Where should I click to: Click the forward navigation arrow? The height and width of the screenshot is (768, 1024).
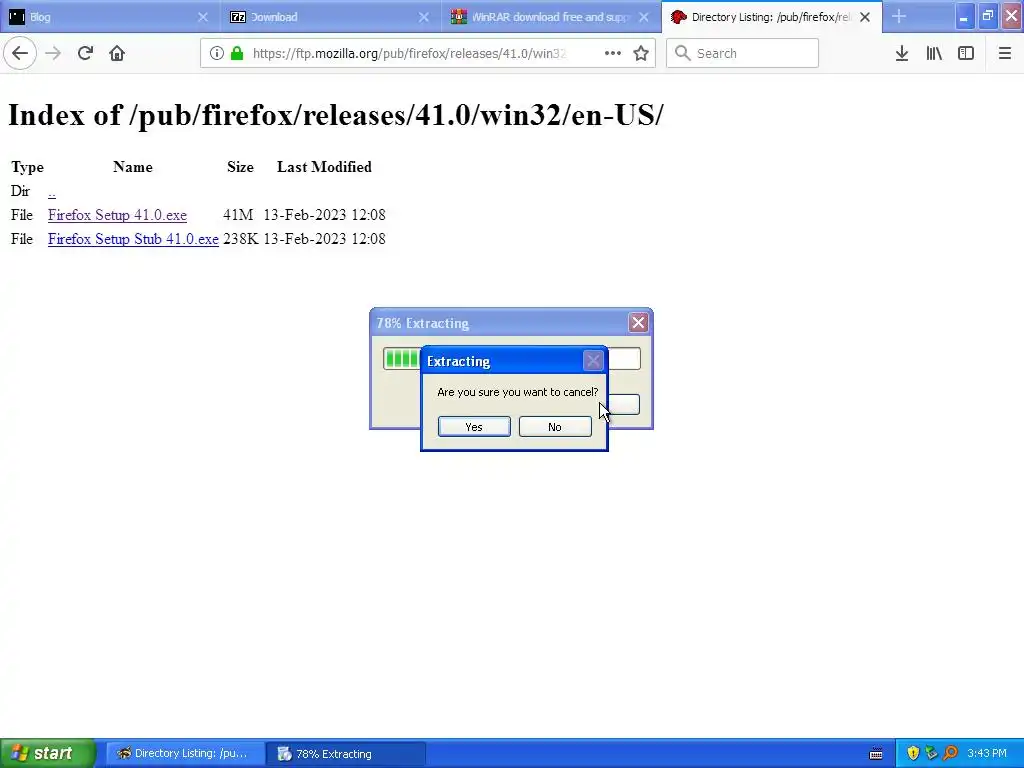[53, 53]
